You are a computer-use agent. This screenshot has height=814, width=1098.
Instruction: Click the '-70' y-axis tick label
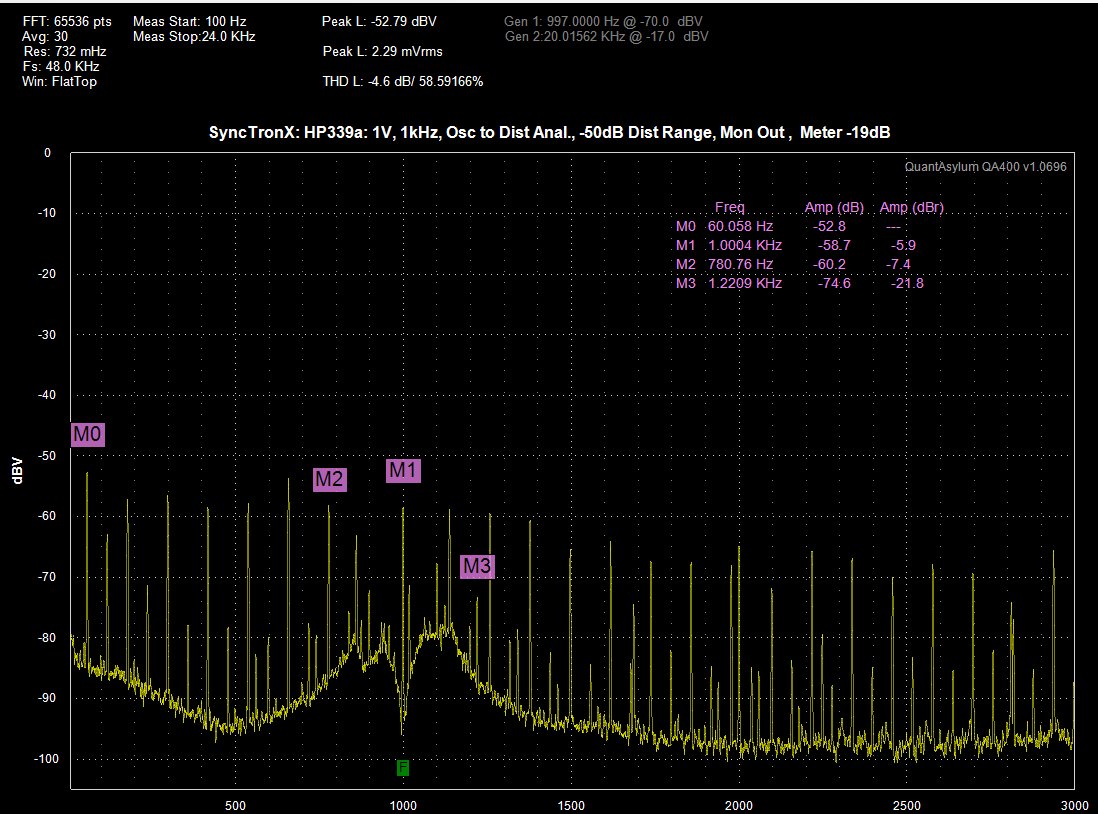pos(47,577)
